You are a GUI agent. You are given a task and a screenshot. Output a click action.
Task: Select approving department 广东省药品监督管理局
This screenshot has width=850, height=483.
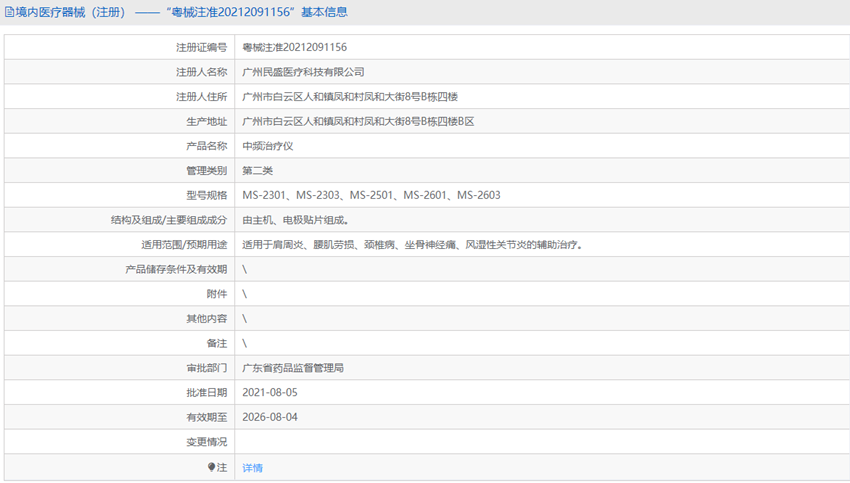pyautogui.click(x=293, y=368)
